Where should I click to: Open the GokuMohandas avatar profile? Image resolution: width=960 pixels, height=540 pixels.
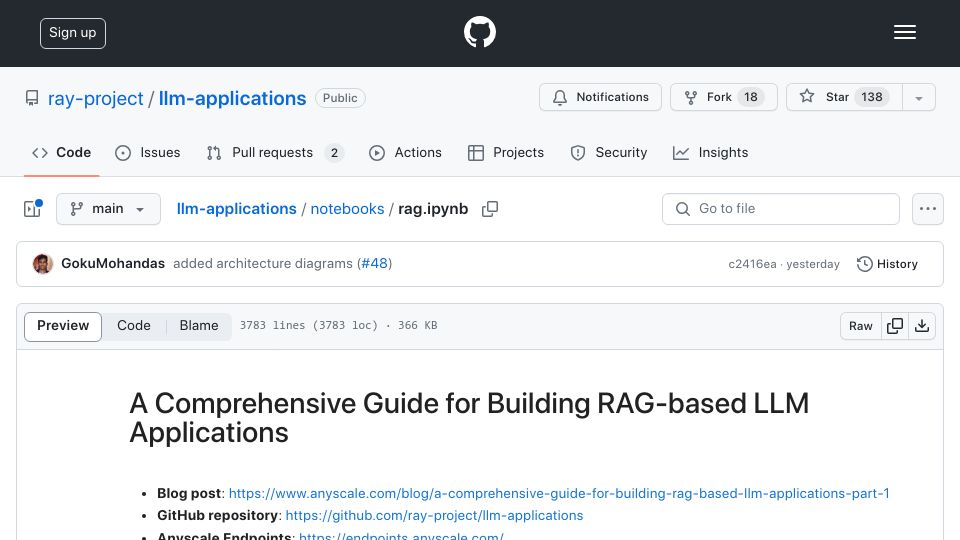point(43,264)
